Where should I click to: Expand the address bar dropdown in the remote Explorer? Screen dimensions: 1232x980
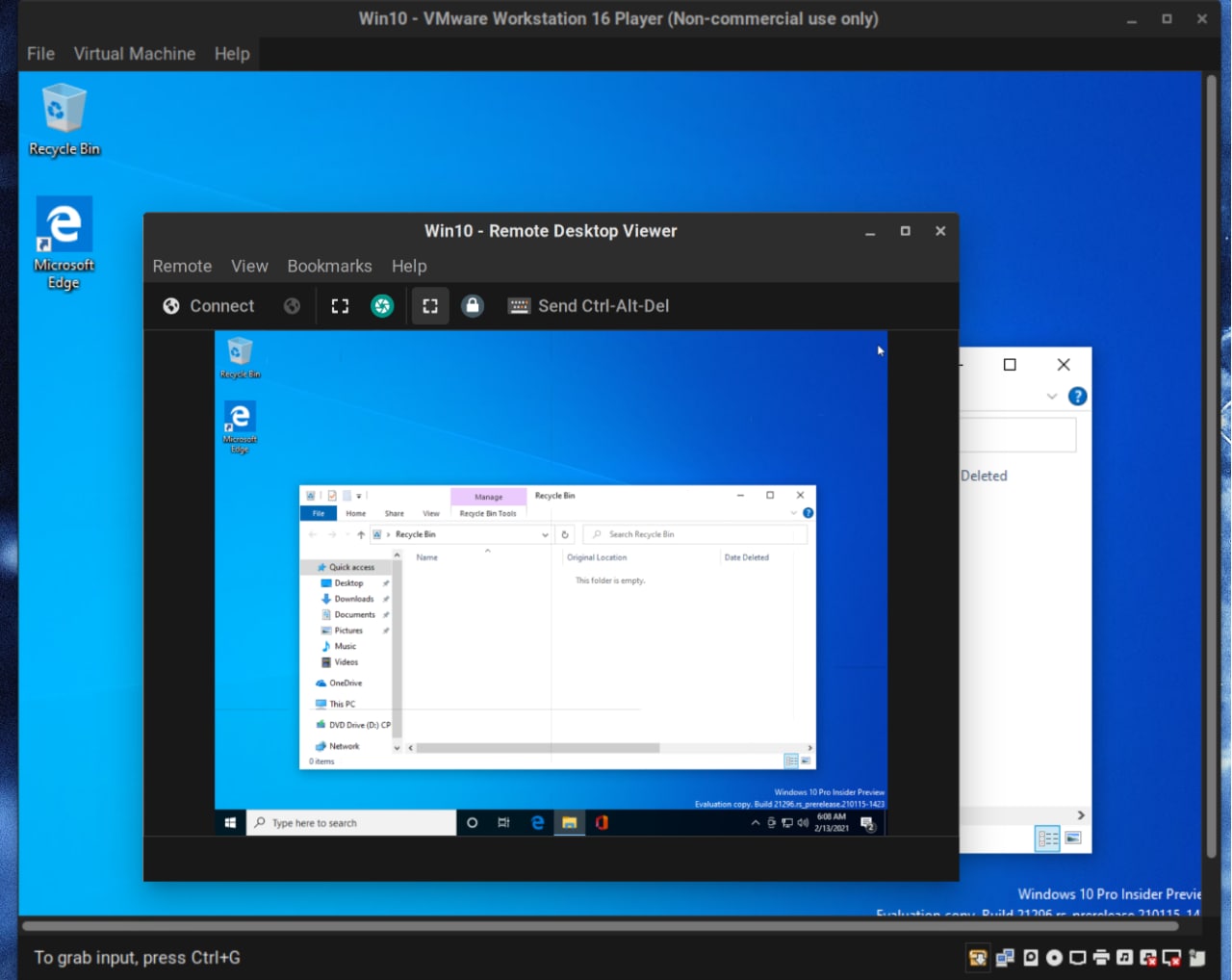pos(545,534)
